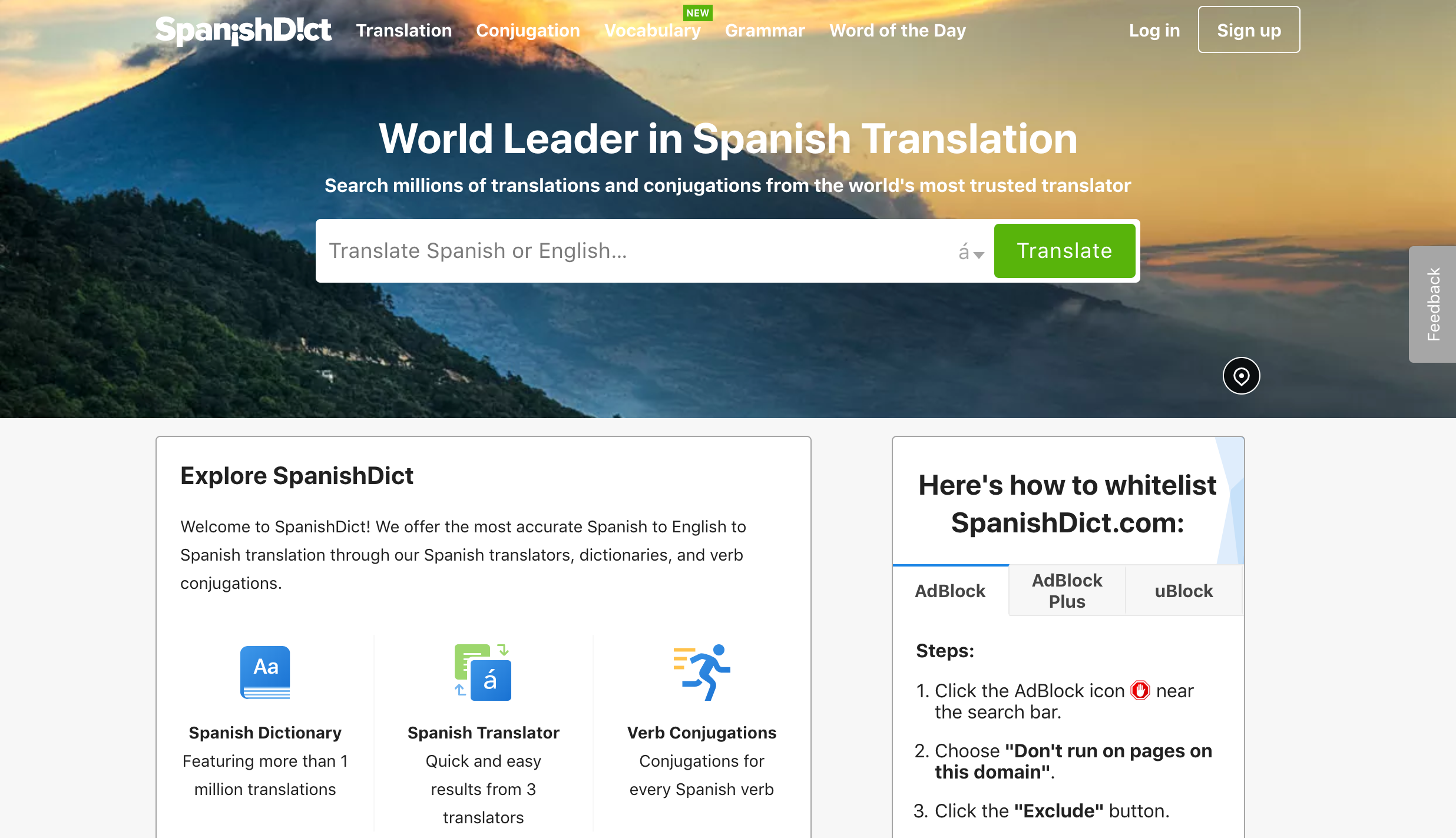This screenshot has width=1456, height=838.
Task: Open Word of the Day
Action: tap(898, 31)
